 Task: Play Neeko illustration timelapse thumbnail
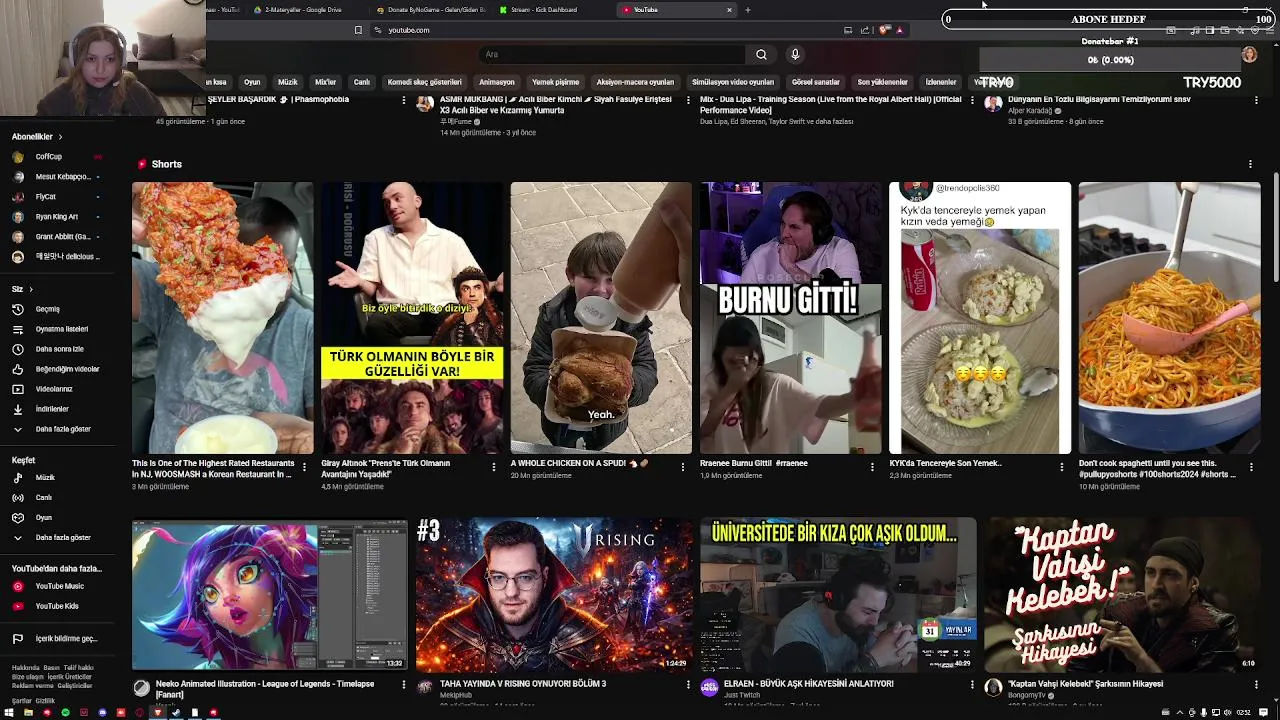270,594
